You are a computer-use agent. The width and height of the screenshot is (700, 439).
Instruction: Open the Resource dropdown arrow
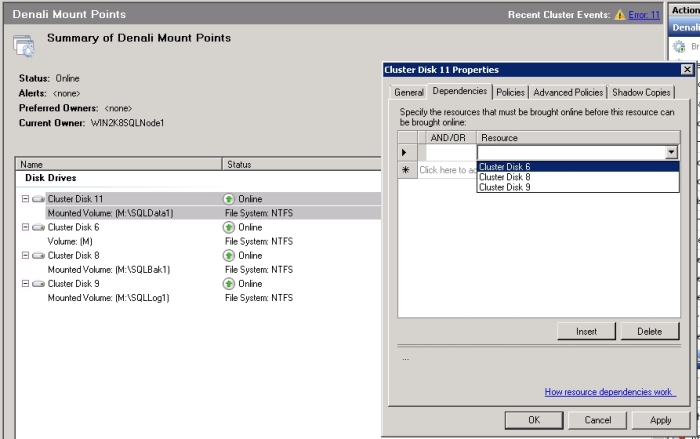[671, 152]
